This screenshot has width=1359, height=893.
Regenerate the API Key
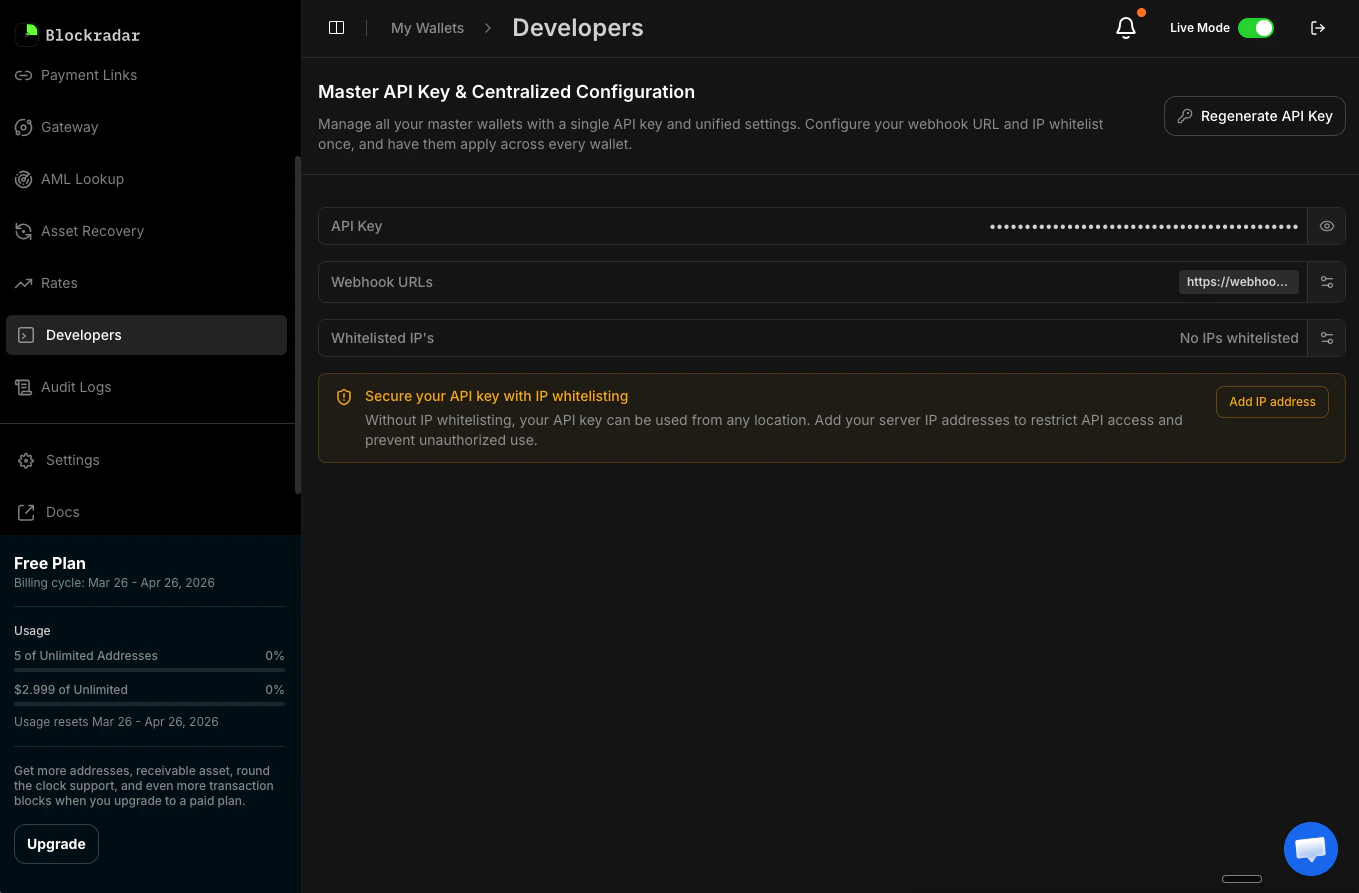[x=1254, y=116]
